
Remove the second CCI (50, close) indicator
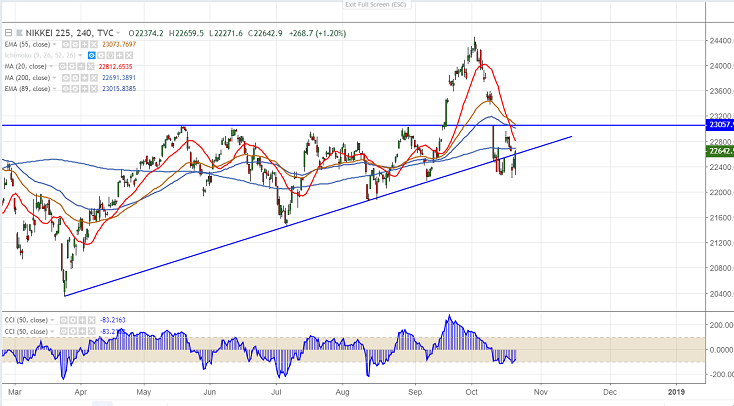(x=92, y=331)
